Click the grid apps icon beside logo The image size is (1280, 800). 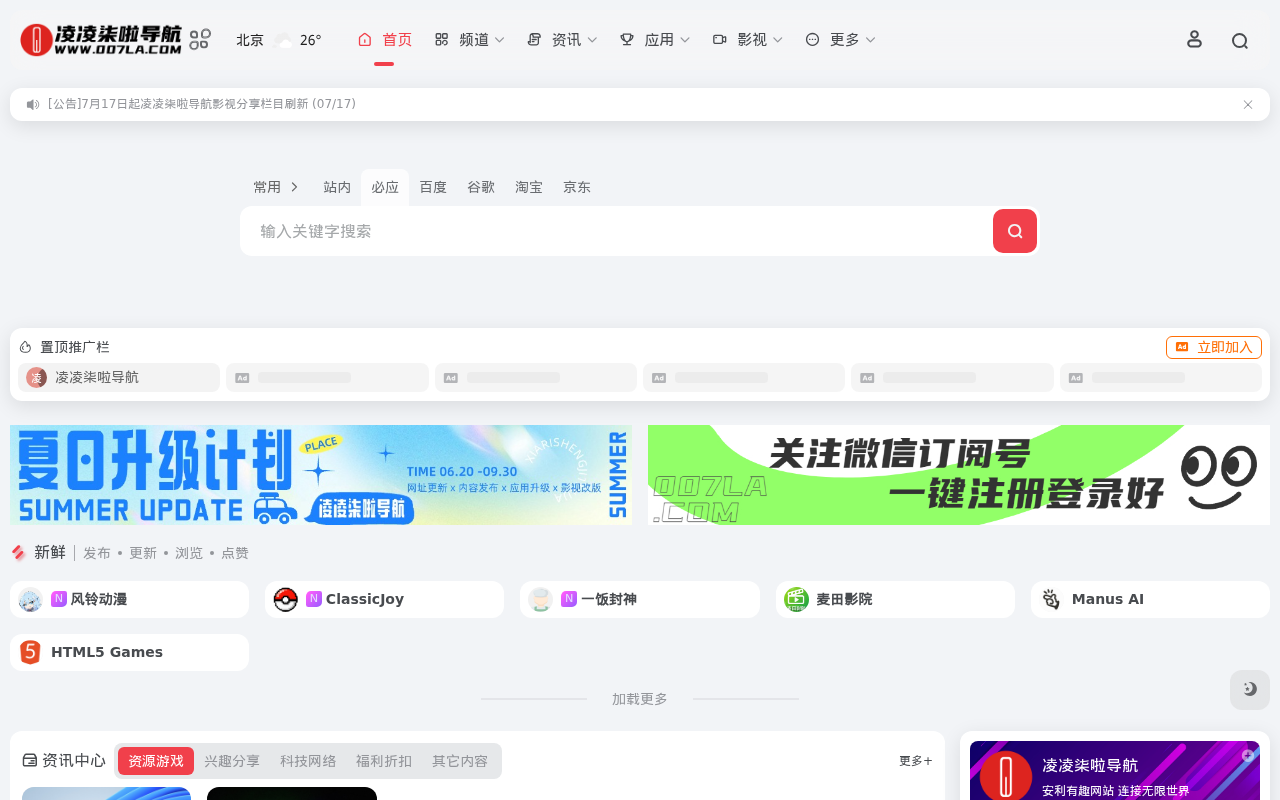pos(200,39)
